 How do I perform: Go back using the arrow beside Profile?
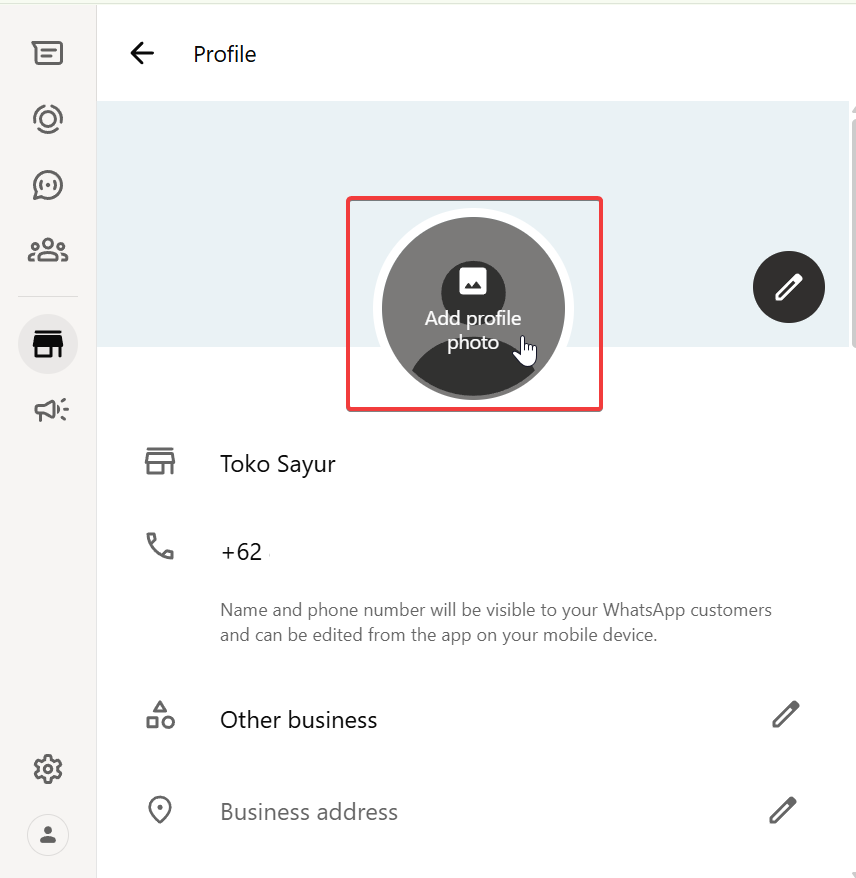tap(142, 54)
